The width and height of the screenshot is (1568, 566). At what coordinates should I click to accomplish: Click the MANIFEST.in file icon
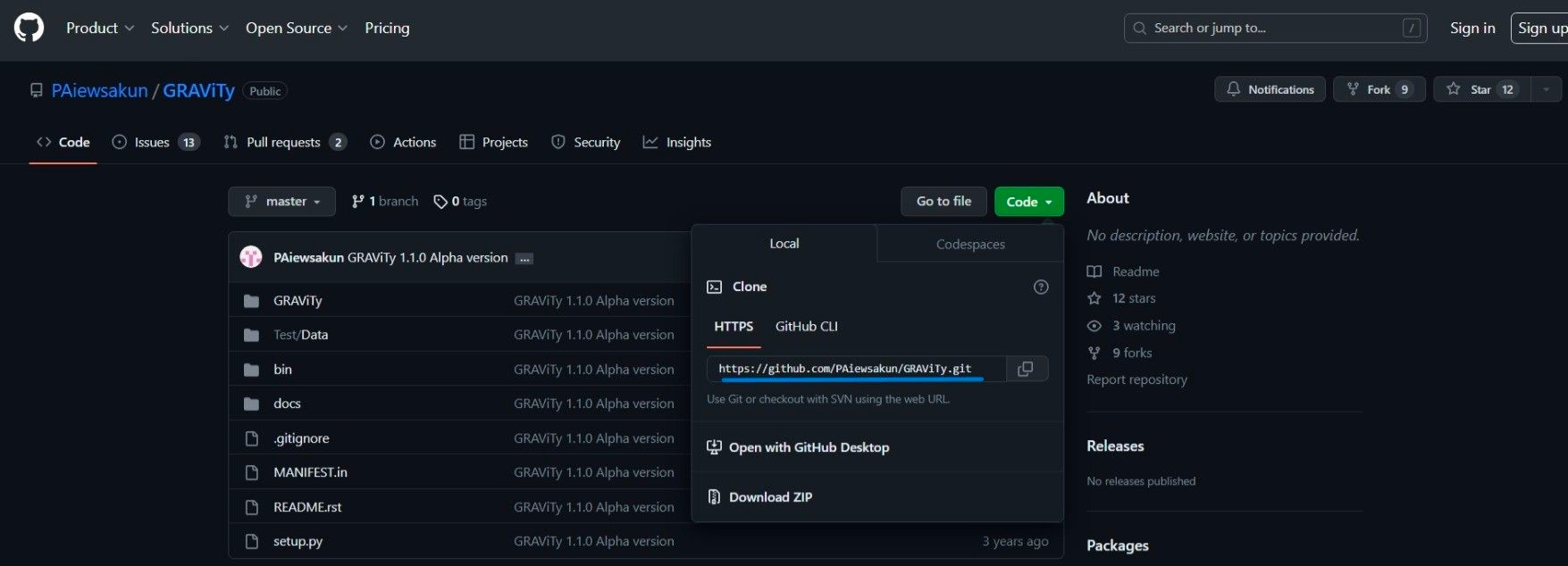(251, 472)
